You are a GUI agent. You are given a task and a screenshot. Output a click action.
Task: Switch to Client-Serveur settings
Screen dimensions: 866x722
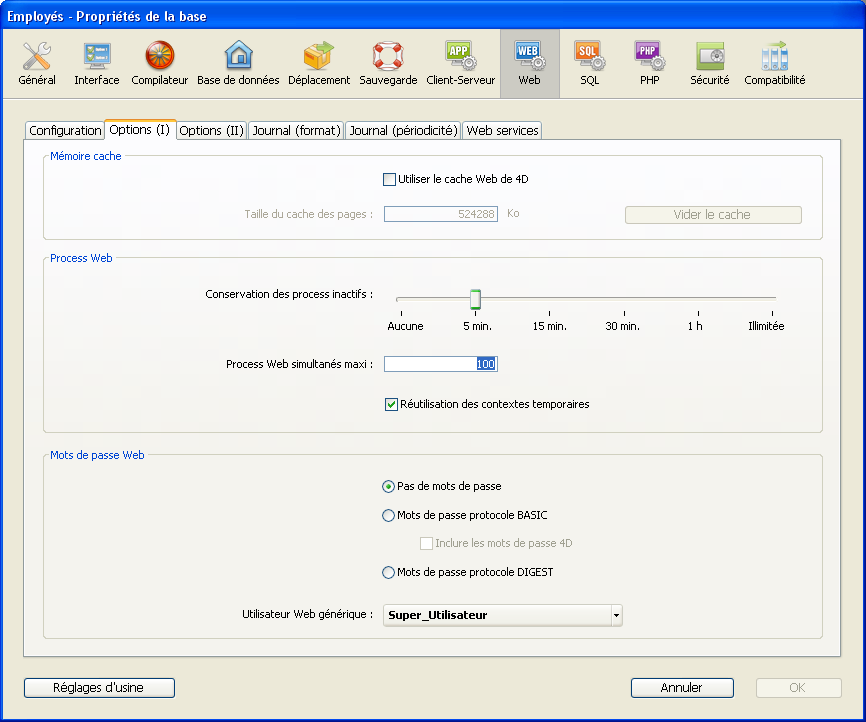point(460,63)
